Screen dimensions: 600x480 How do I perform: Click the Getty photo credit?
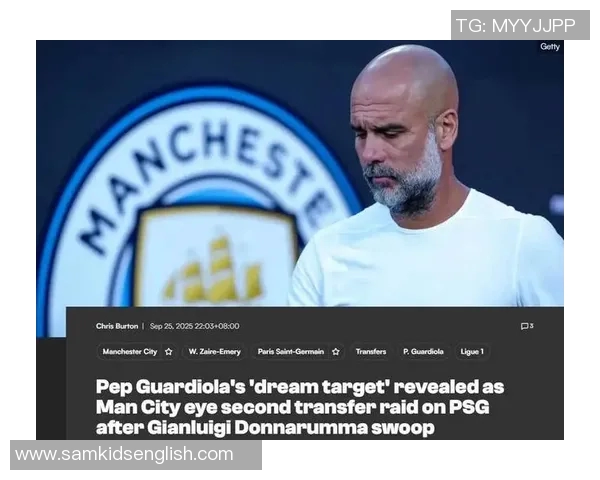pyautogui.click(x=550, y=47)
